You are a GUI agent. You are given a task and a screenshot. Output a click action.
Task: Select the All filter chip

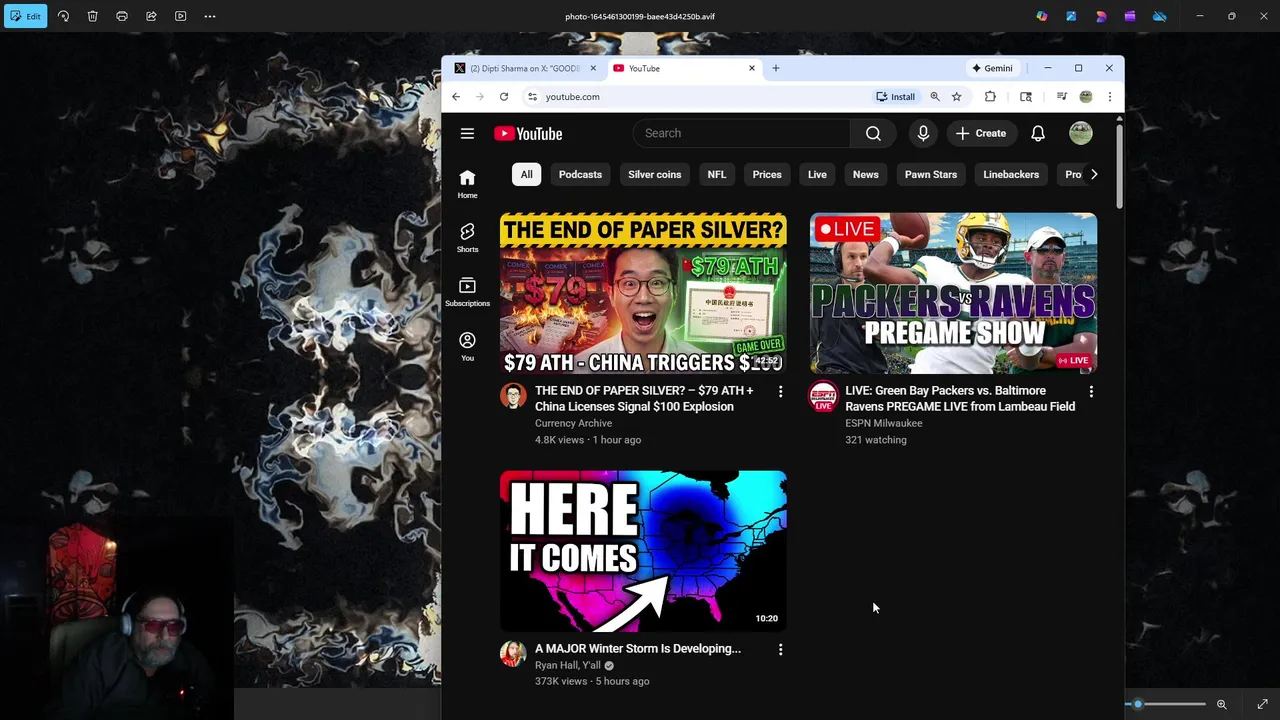click(526, 174)
